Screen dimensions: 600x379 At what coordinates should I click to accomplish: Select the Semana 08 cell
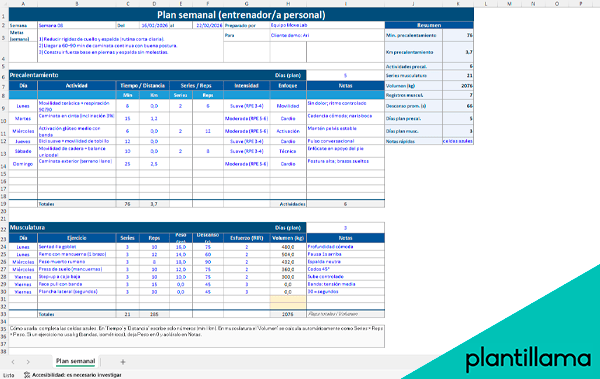coord(77,25)
